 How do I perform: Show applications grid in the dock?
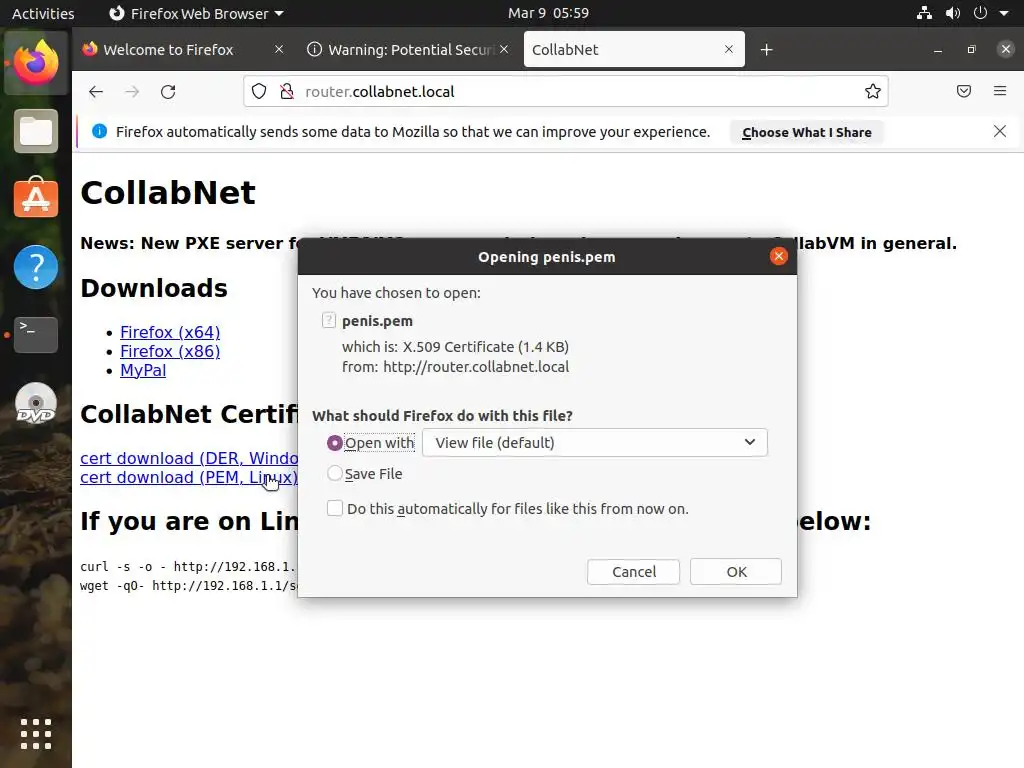tap(36, 734)
